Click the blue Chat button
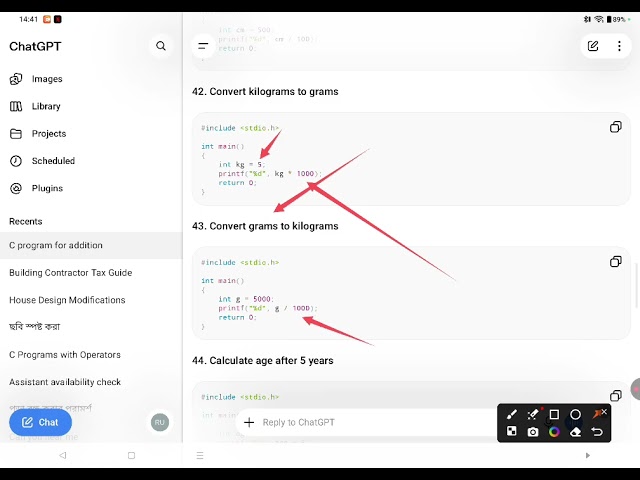Image resolution: width=640 pixels, height=480 pixels. click(40, 422)
